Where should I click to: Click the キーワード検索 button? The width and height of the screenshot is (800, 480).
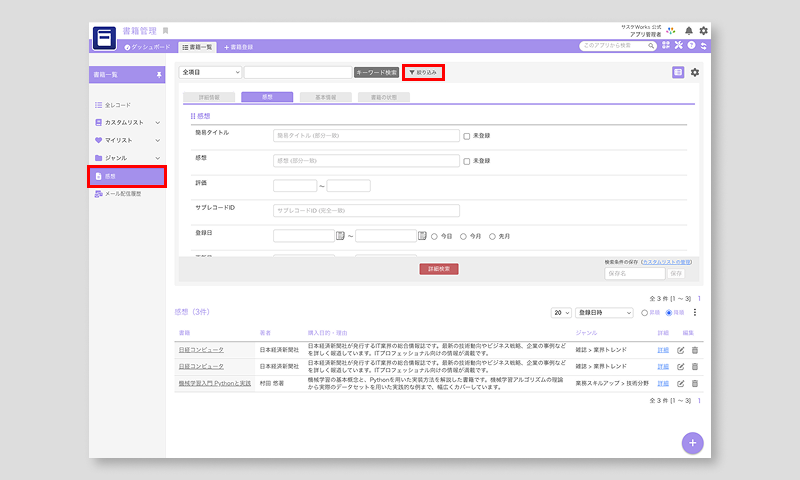377,72
